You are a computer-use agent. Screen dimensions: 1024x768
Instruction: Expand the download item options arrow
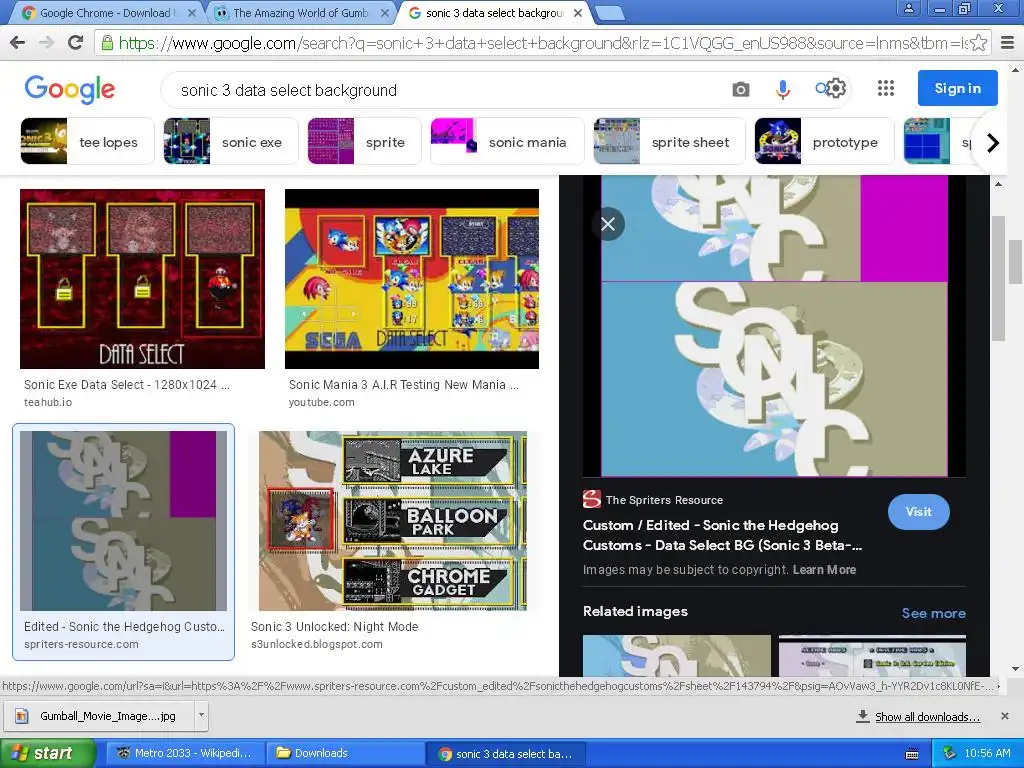[x=201, y=715]
